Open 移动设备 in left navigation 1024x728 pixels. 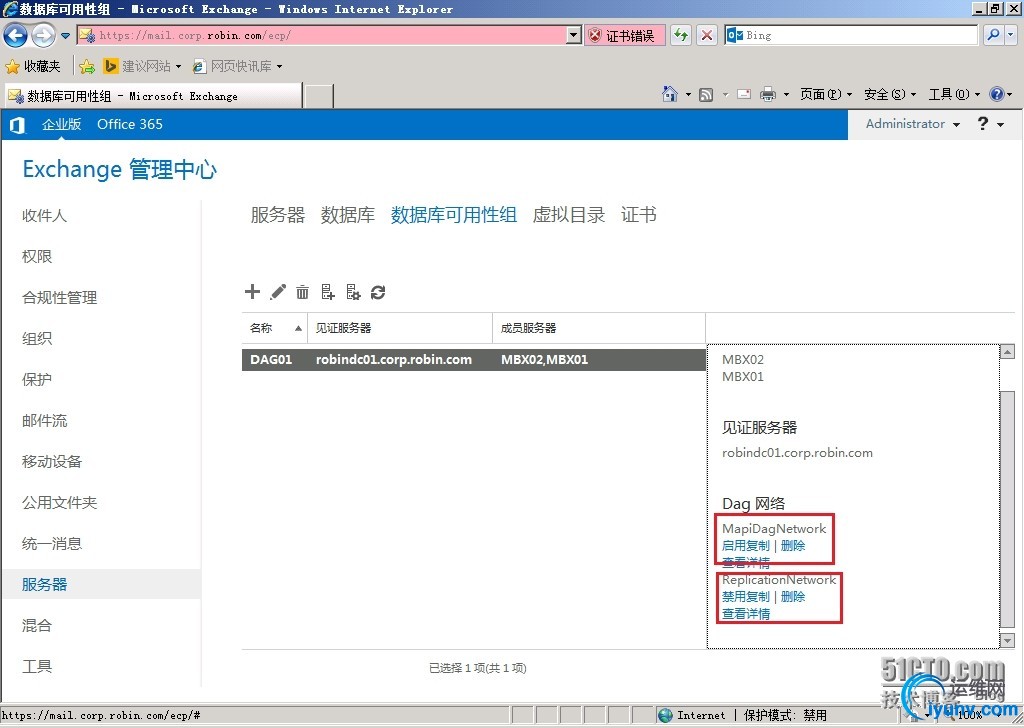52,462
